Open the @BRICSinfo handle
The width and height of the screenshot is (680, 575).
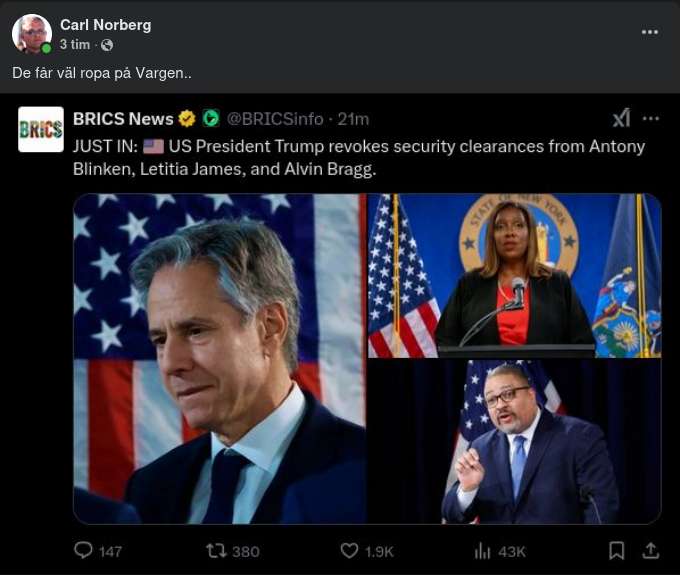click(x=277, y=119)
